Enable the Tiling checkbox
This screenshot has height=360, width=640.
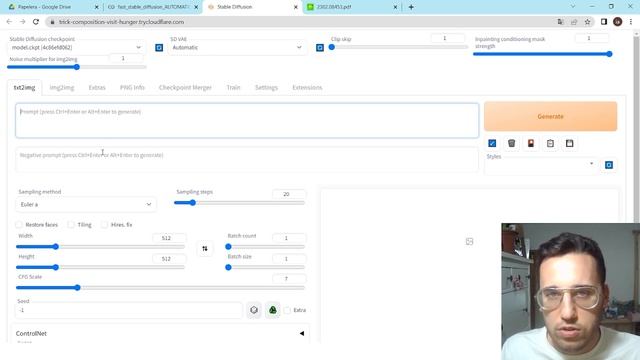click(x=71, y=224)
